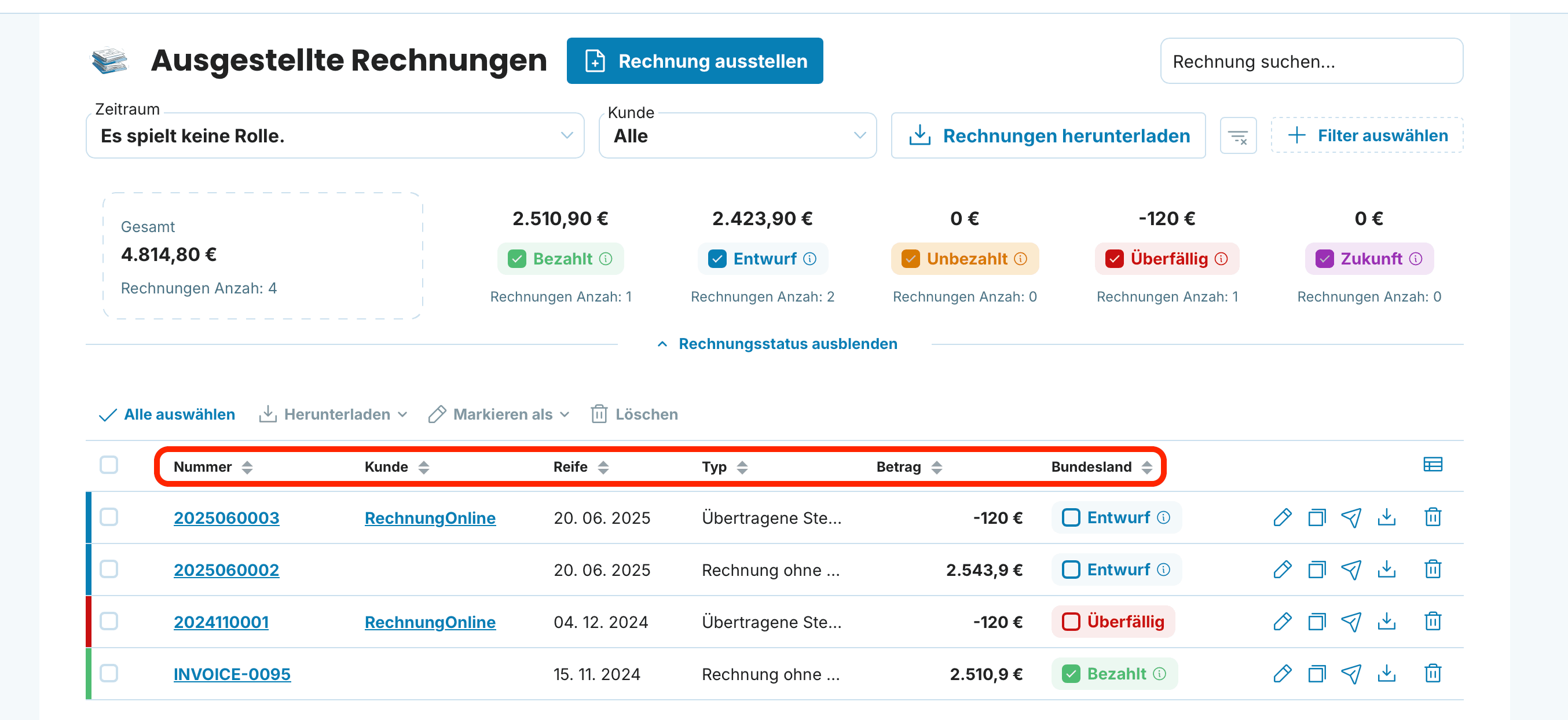Image resolution: width=1568 pixels, height=720 pixels.
Task: Send invoice 2024110001 via the paper plane icon
Action: (x=1351, y=622)
